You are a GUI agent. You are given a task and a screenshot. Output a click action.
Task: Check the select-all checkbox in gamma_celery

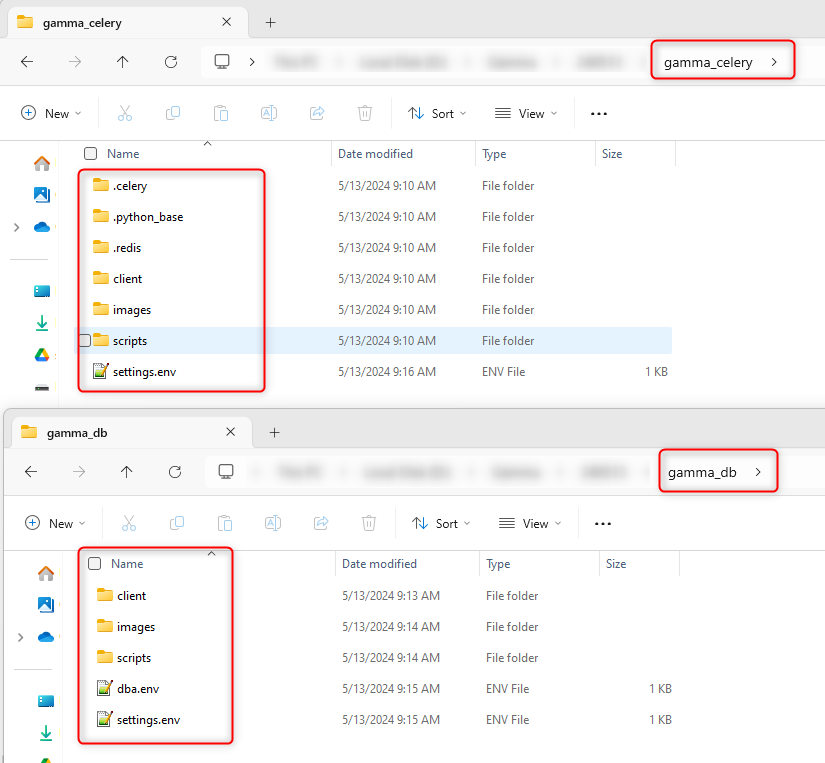(x=91, y=154)
